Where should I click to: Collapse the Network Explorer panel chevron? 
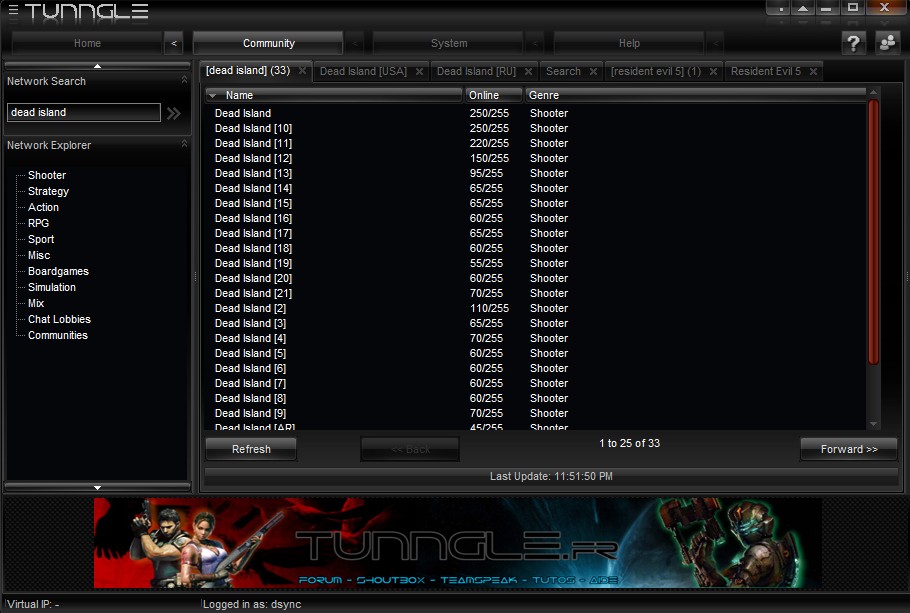tap(185, 143)
